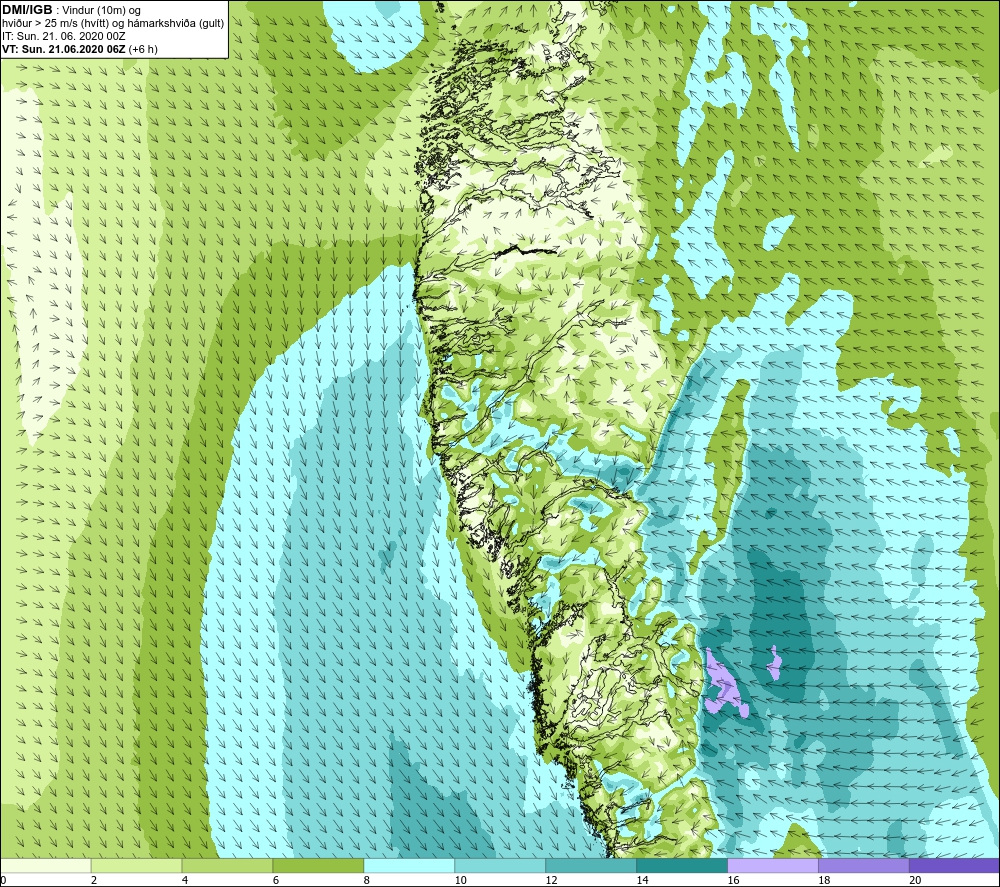The width and height of the screenshot is (1000, 887).
Task: Click the legend value 6
Action: point(276,880)
